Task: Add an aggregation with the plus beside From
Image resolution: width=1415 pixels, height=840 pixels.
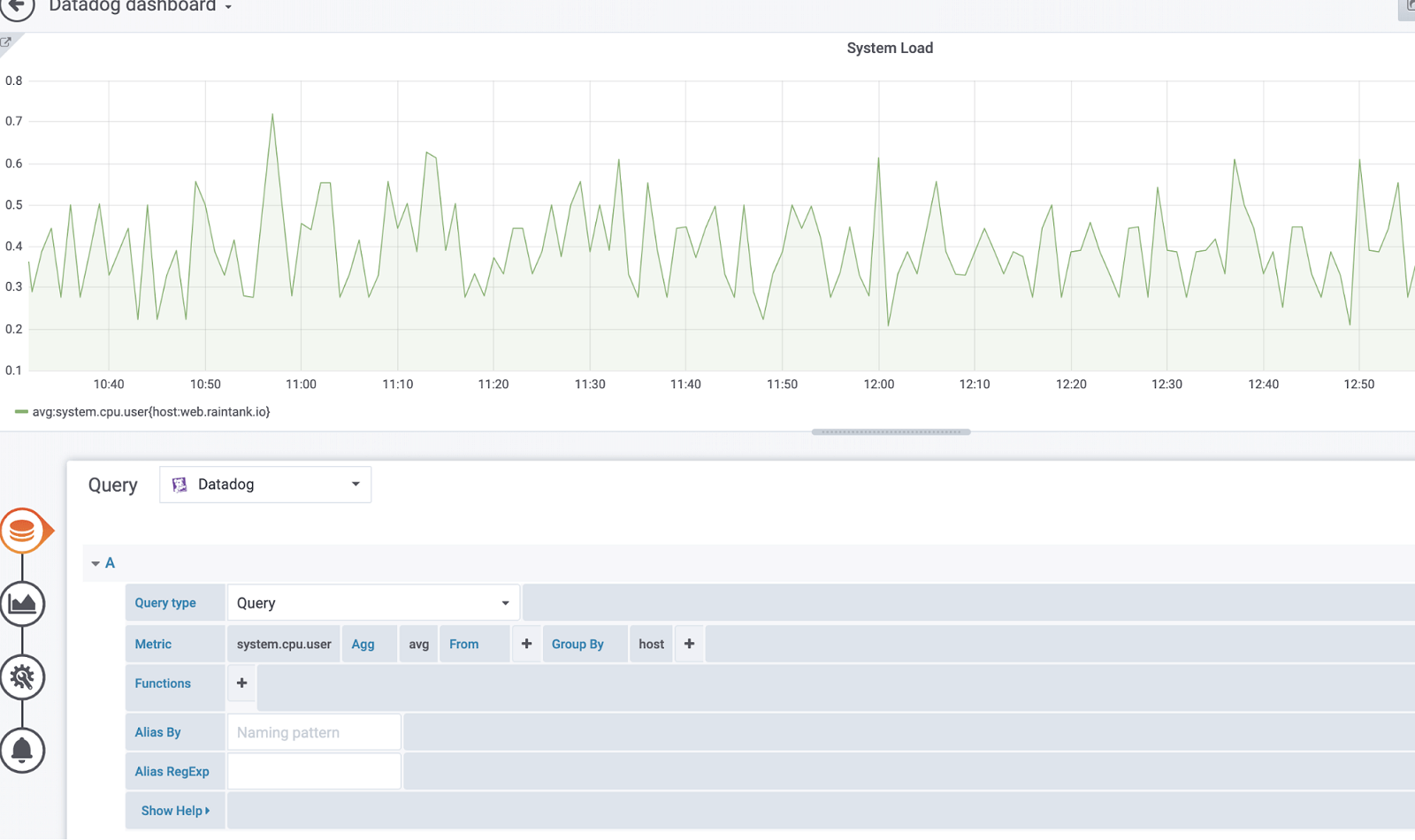Action: [x=526, y=644]
